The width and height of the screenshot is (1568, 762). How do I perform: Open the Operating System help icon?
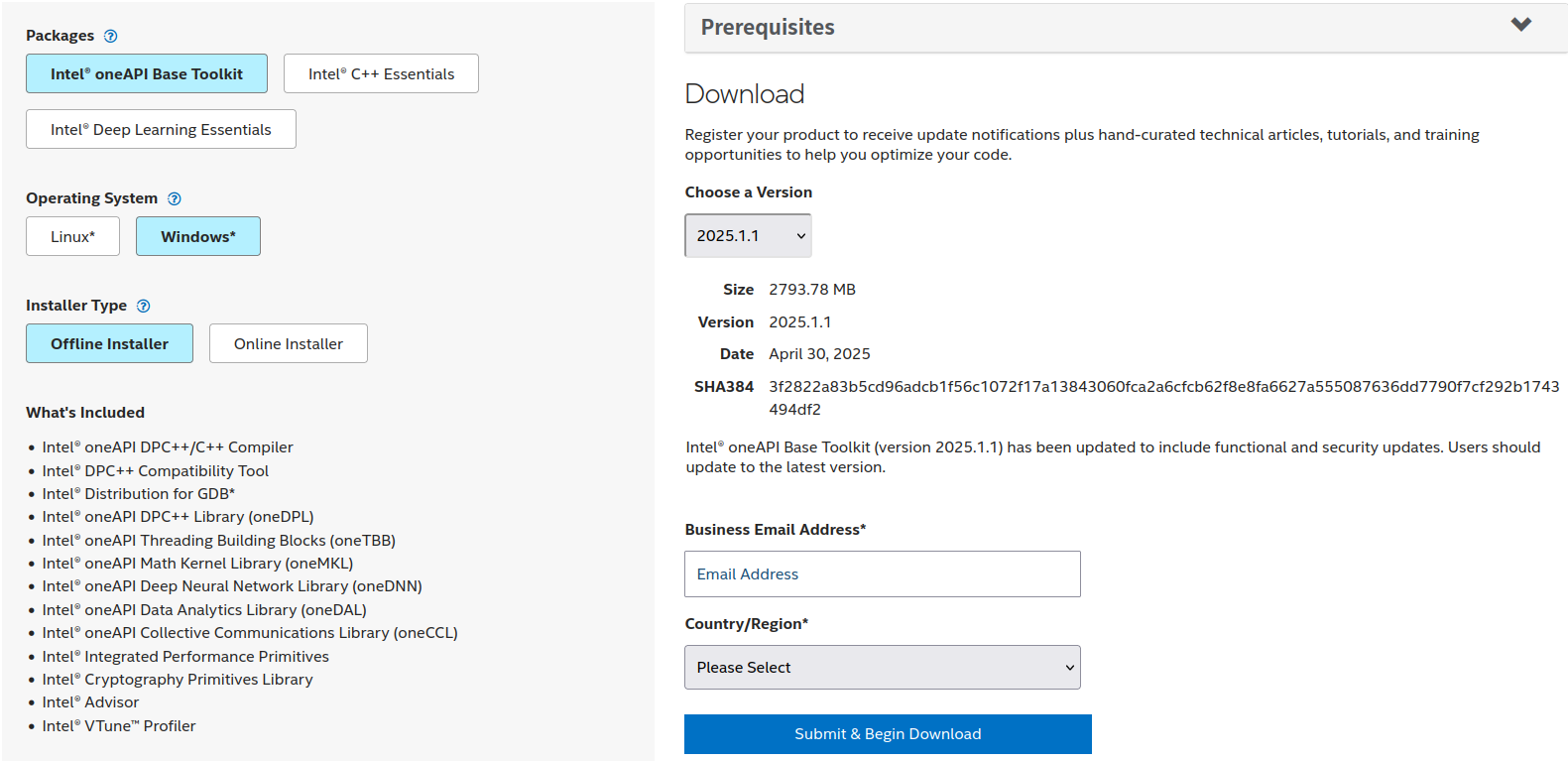tap(175, 198)
